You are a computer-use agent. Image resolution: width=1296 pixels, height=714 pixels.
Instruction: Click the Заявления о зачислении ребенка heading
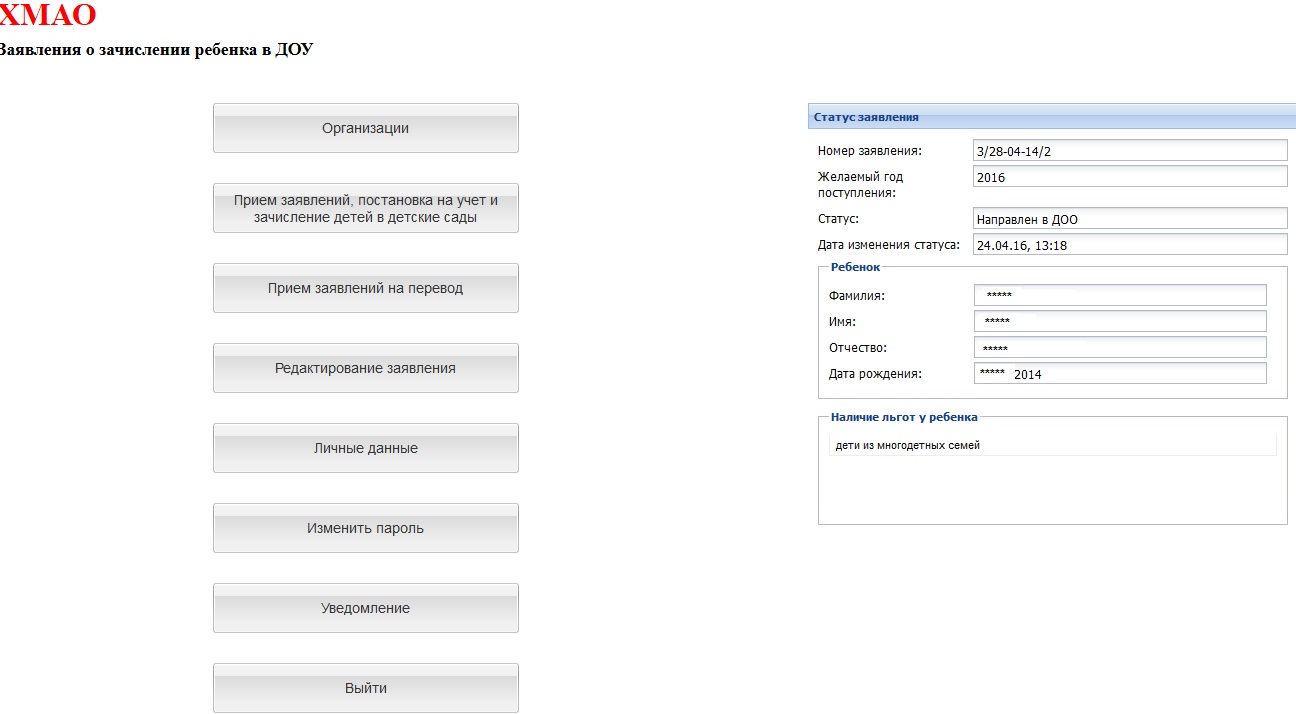(155, 49)
